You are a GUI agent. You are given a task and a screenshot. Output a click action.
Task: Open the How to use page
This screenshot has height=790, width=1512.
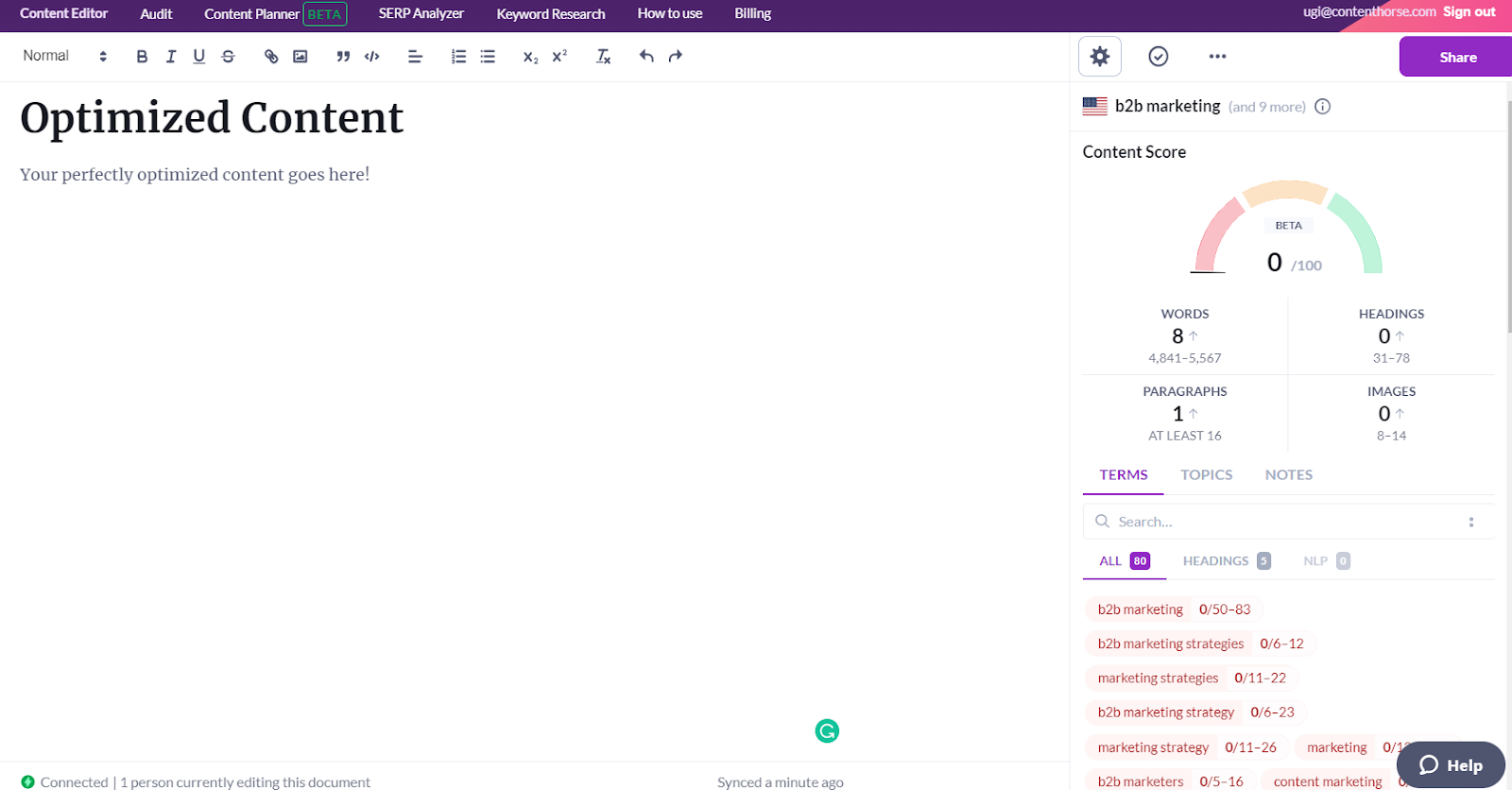[x=670, y=13]
